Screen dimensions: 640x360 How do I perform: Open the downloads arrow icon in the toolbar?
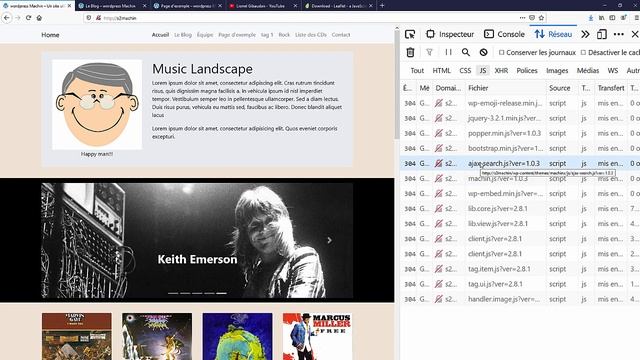591,18
